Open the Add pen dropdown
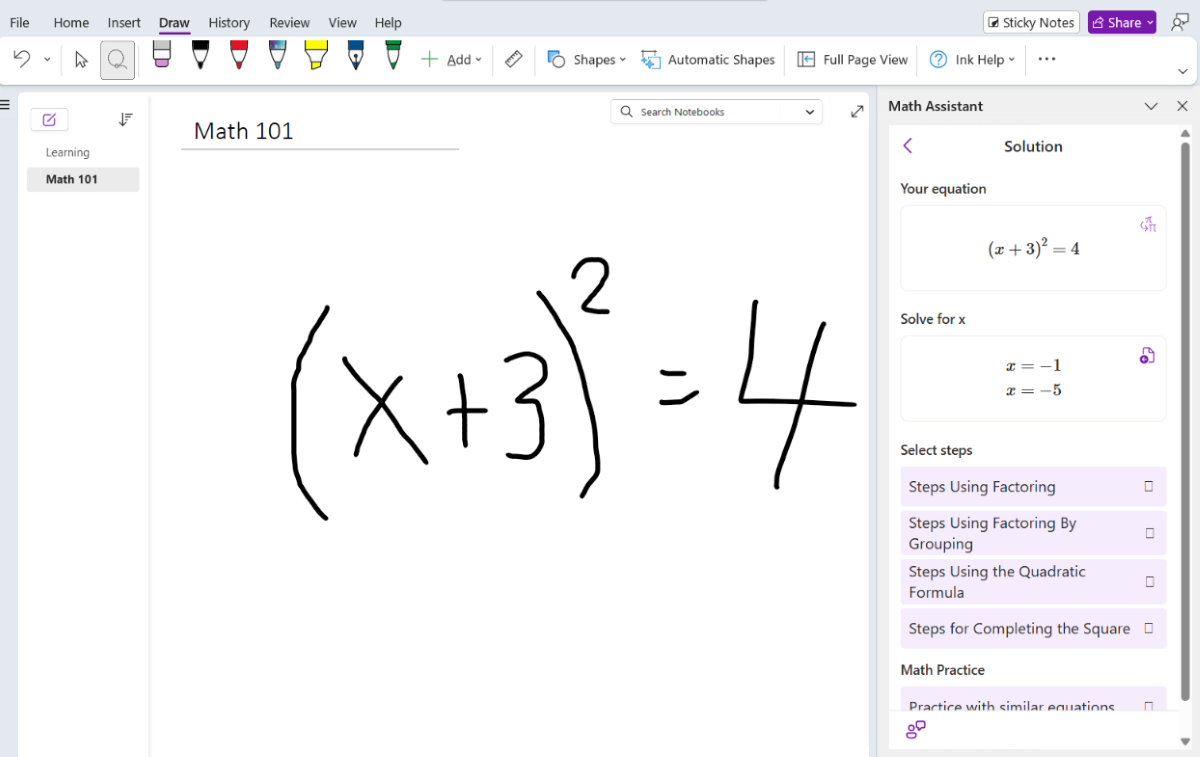This screenshot has width=1200, height=757. click(451, 60)
